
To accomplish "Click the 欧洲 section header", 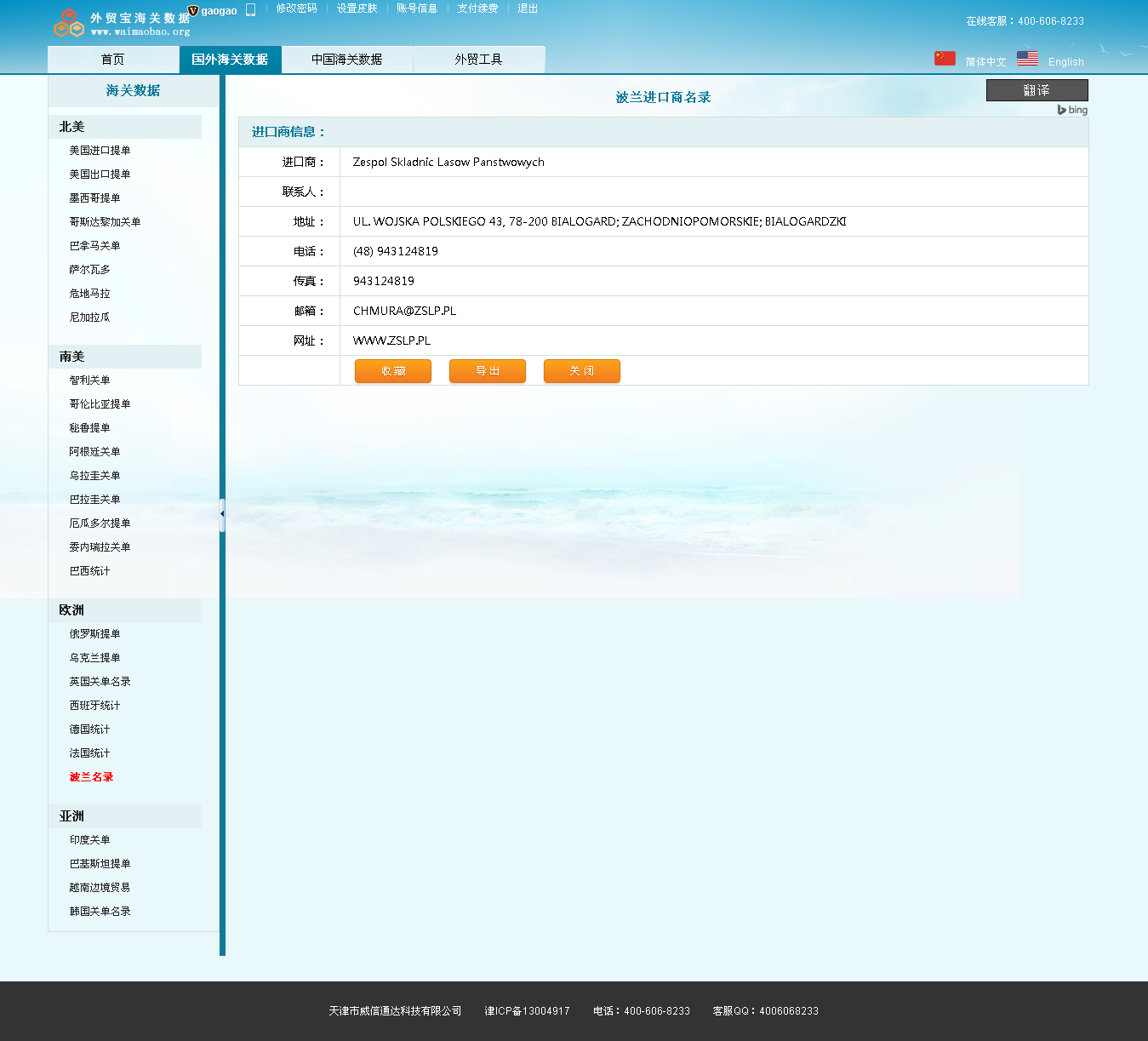I will click(125, 610).
